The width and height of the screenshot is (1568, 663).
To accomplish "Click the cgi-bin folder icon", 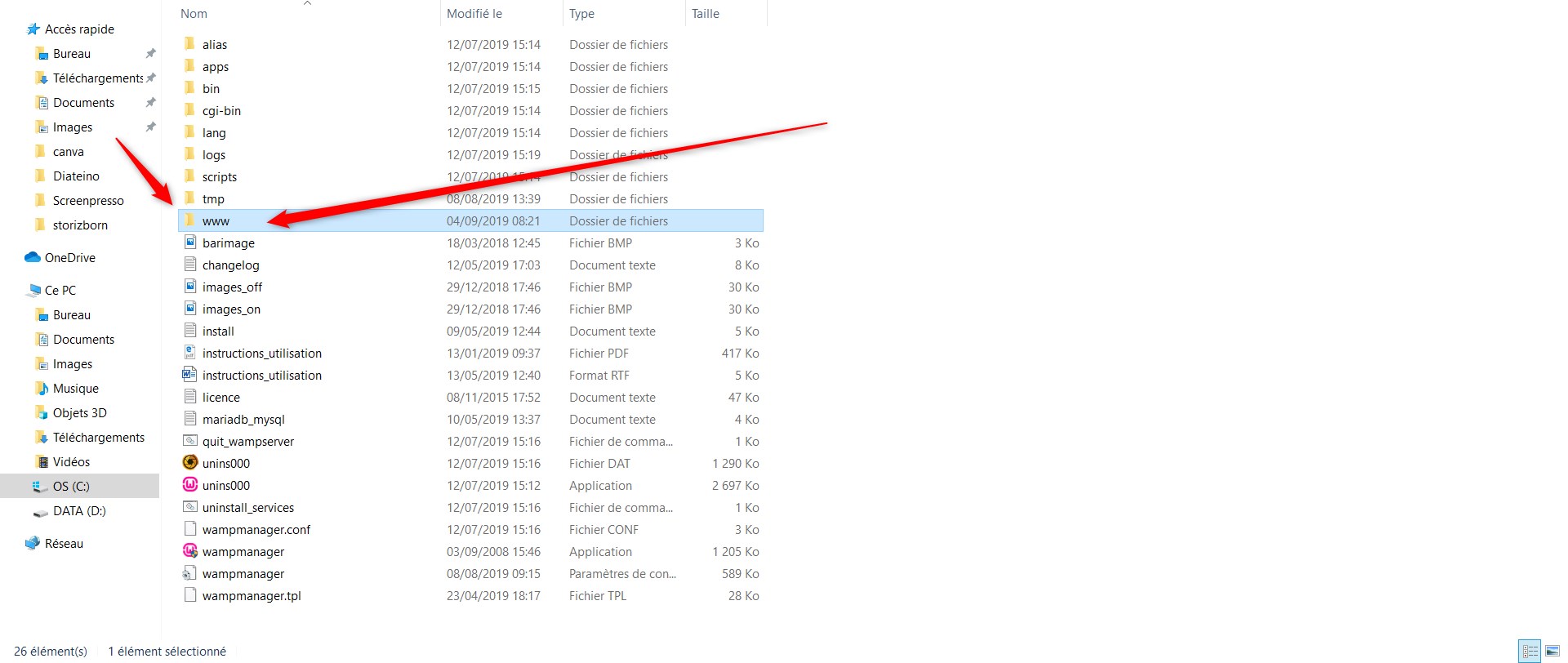I will tap(189, 110).
